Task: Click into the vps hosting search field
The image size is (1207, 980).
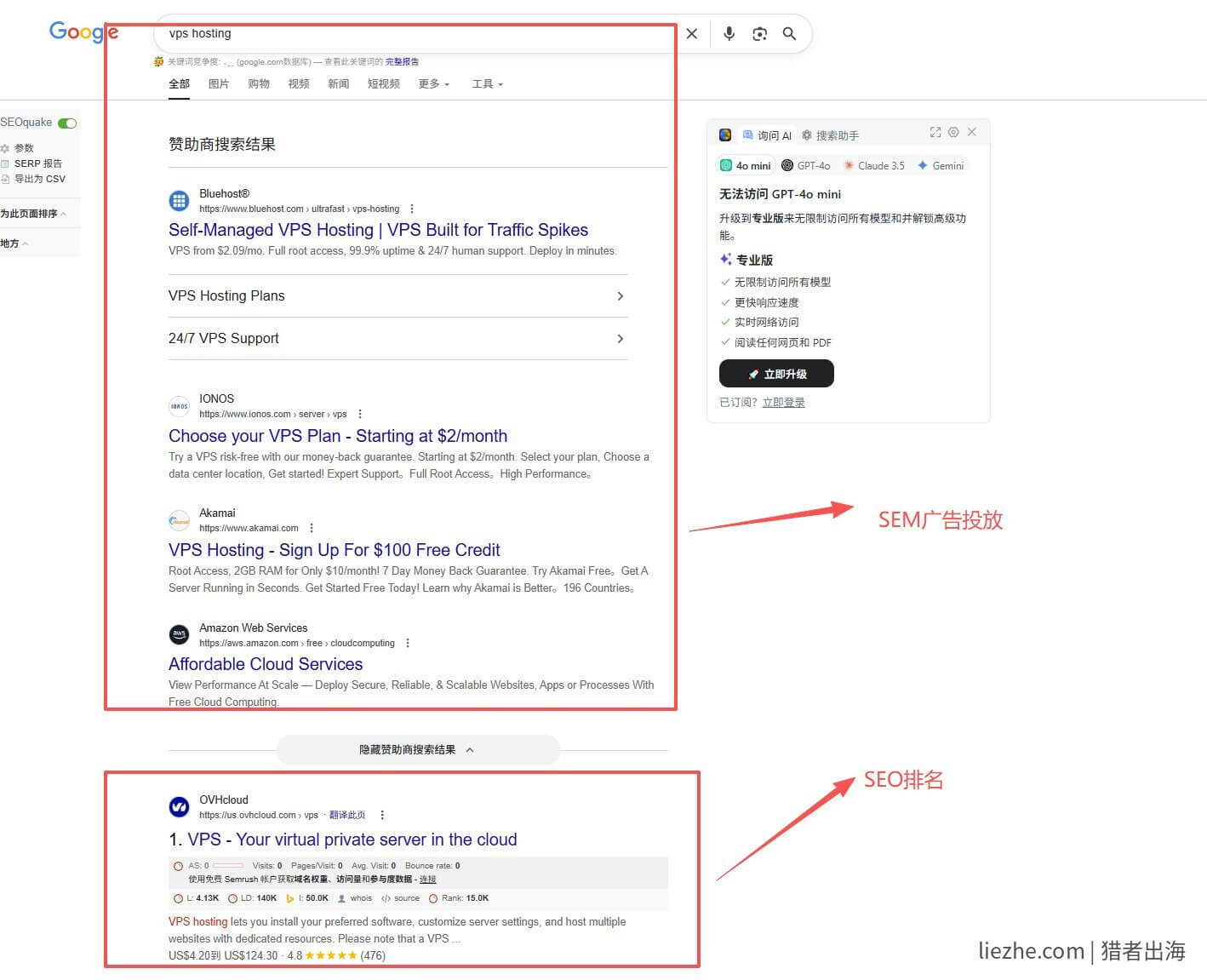Action: [417, 34]
